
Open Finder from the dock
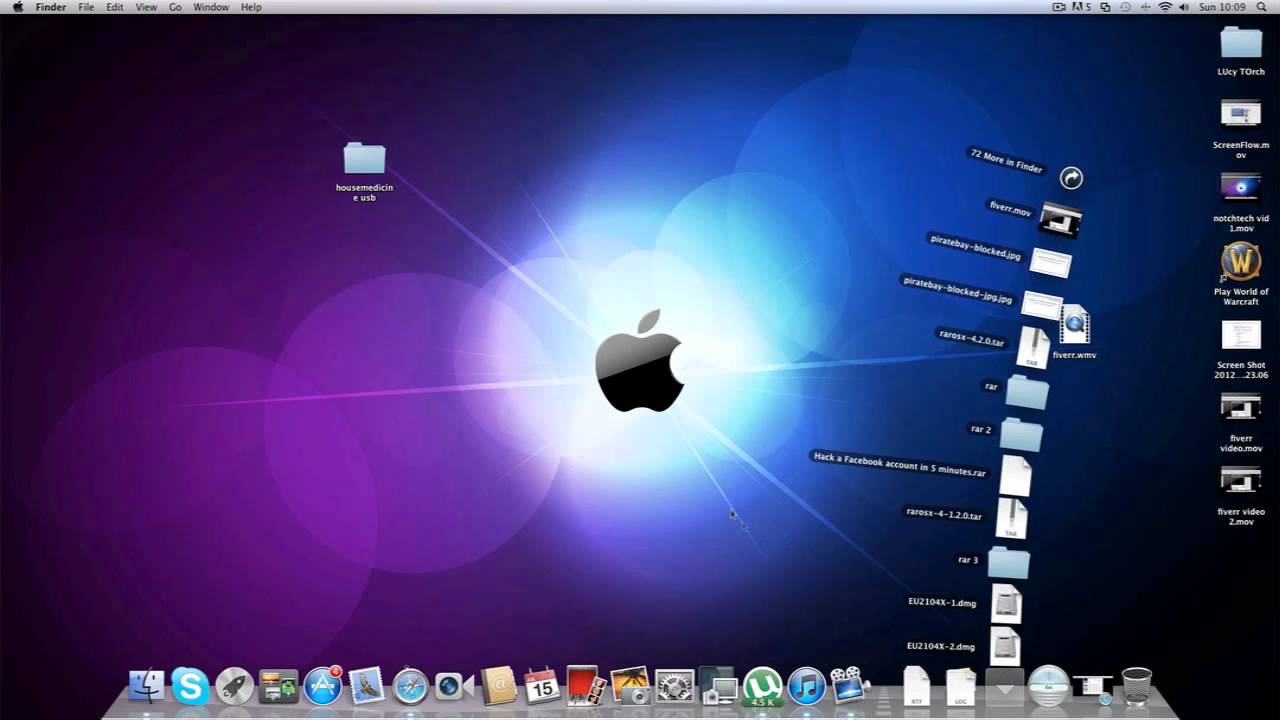tap(147, 686)
